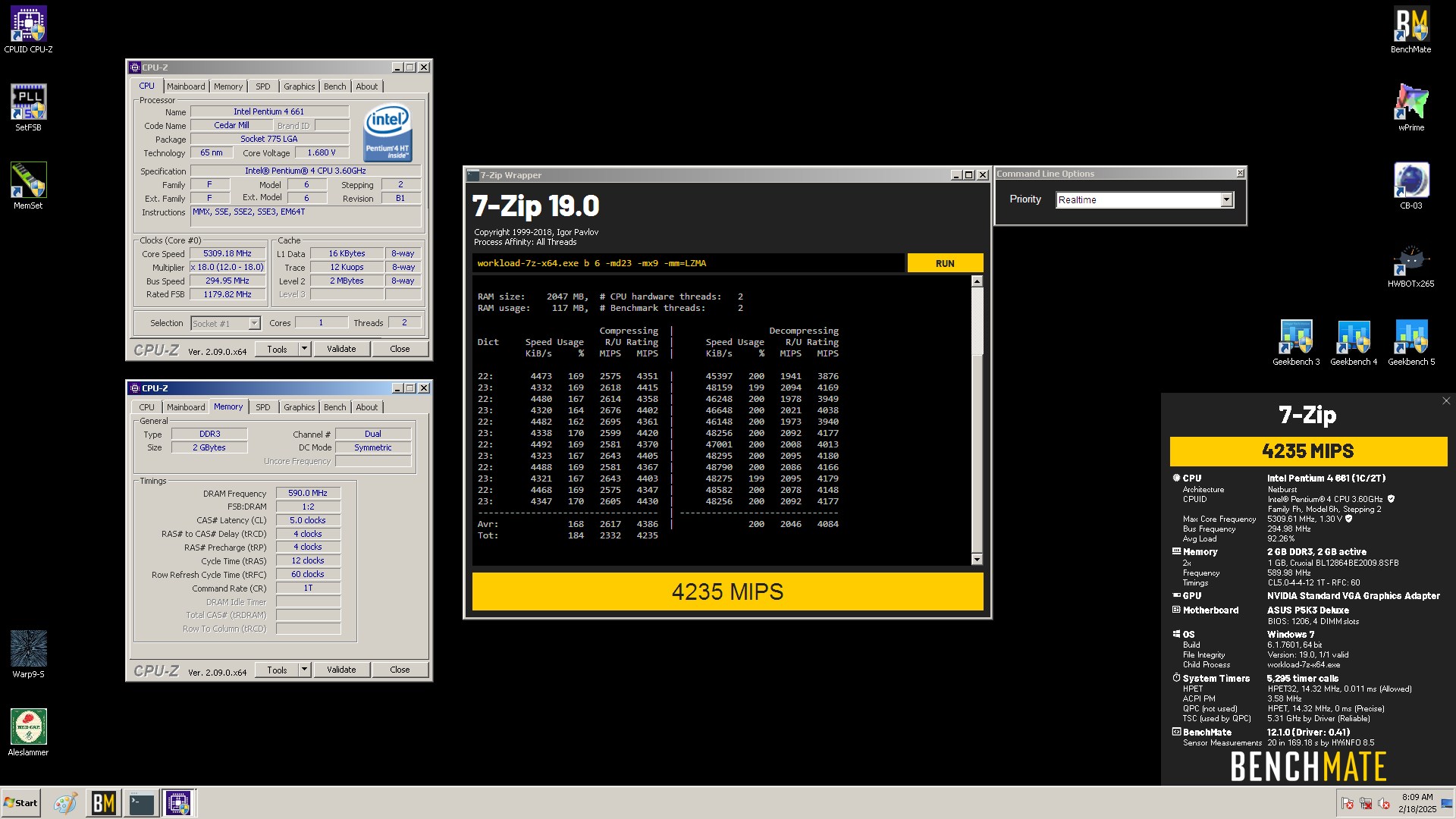This screenshot has height=819, width=1456.
Task: Click the BenchMate panel 4235 MIPS score
Action: (x=1307, y=451)
